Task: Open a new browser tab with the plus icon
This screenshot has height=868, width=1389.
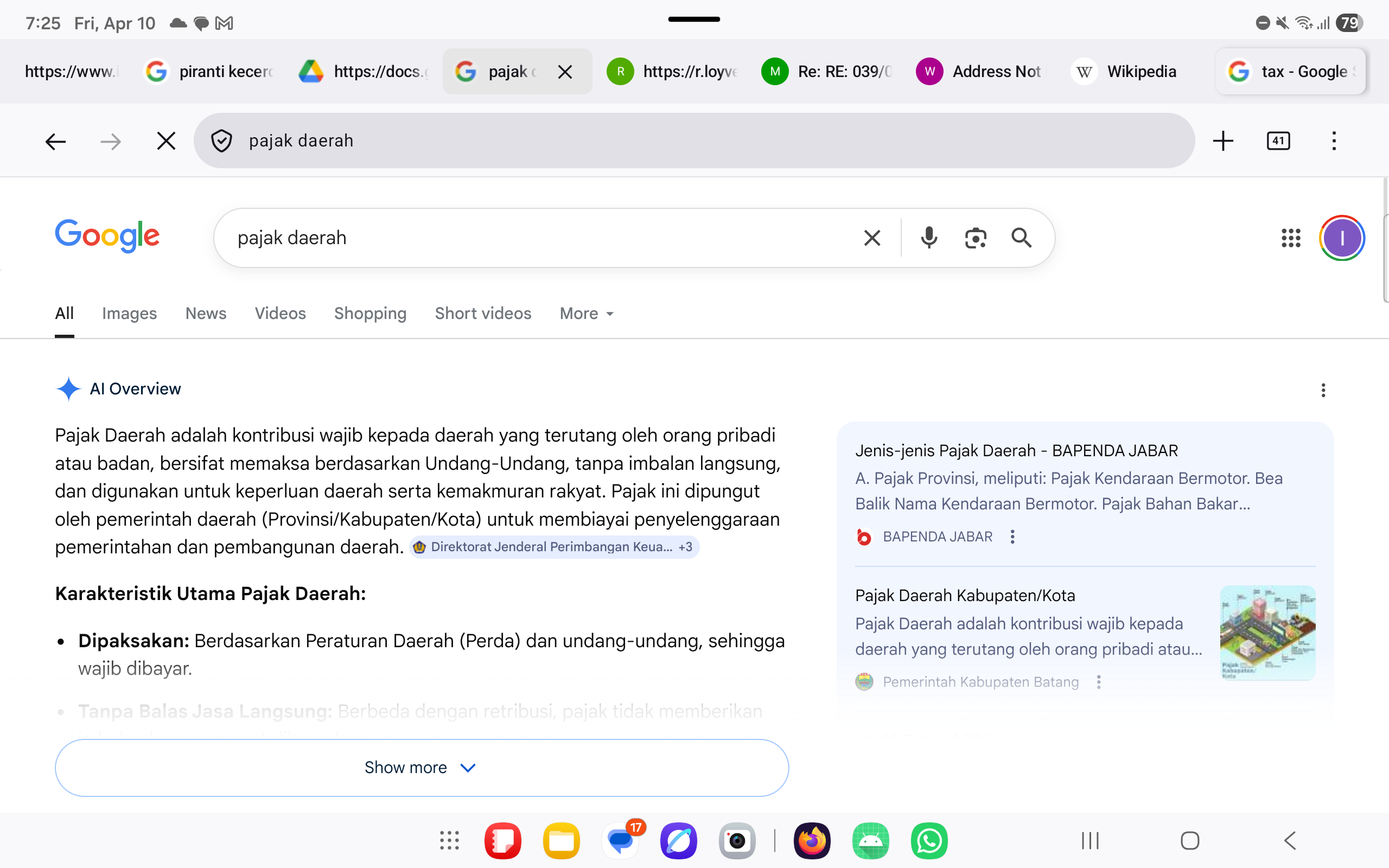Action: click(1223, 141)
